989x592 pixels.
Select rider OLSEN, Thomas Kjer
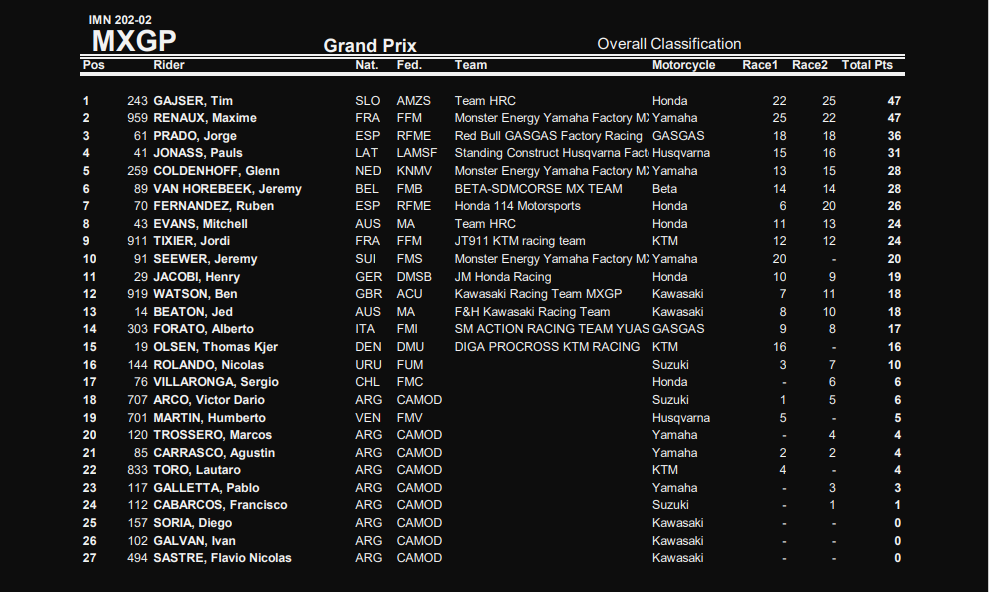[x=214, y=347]
